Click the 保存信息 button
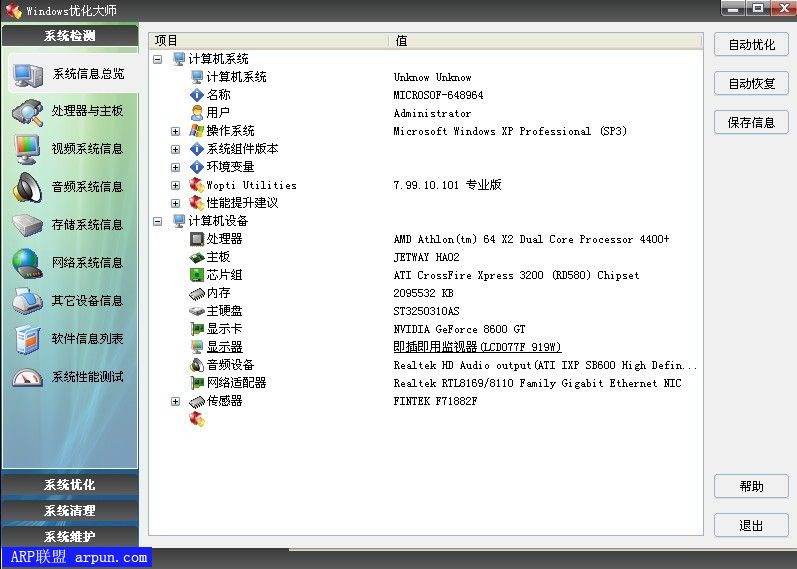The image size is (797, 569). [x=751, y=123]
